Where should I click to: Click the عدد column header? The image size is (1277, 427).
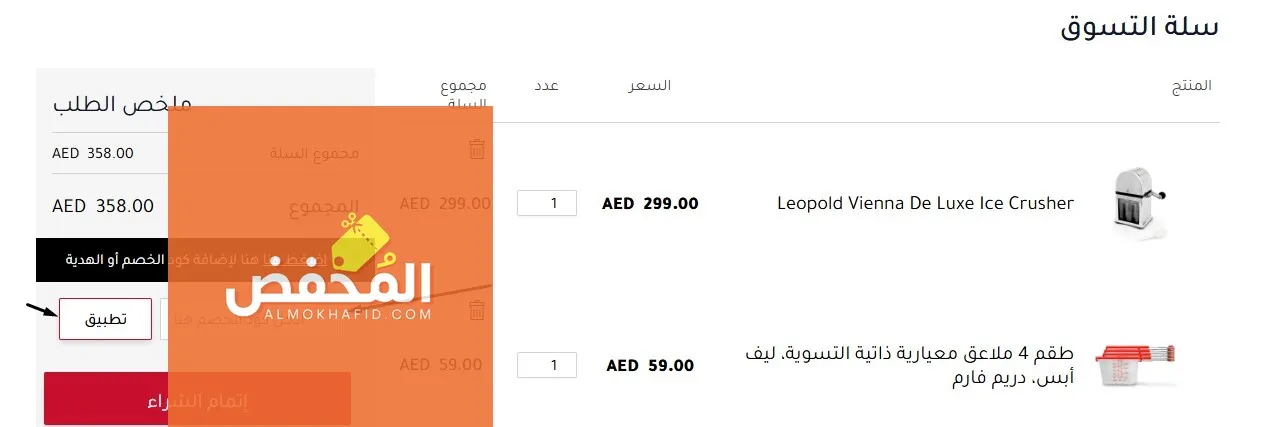coord(546,86)
